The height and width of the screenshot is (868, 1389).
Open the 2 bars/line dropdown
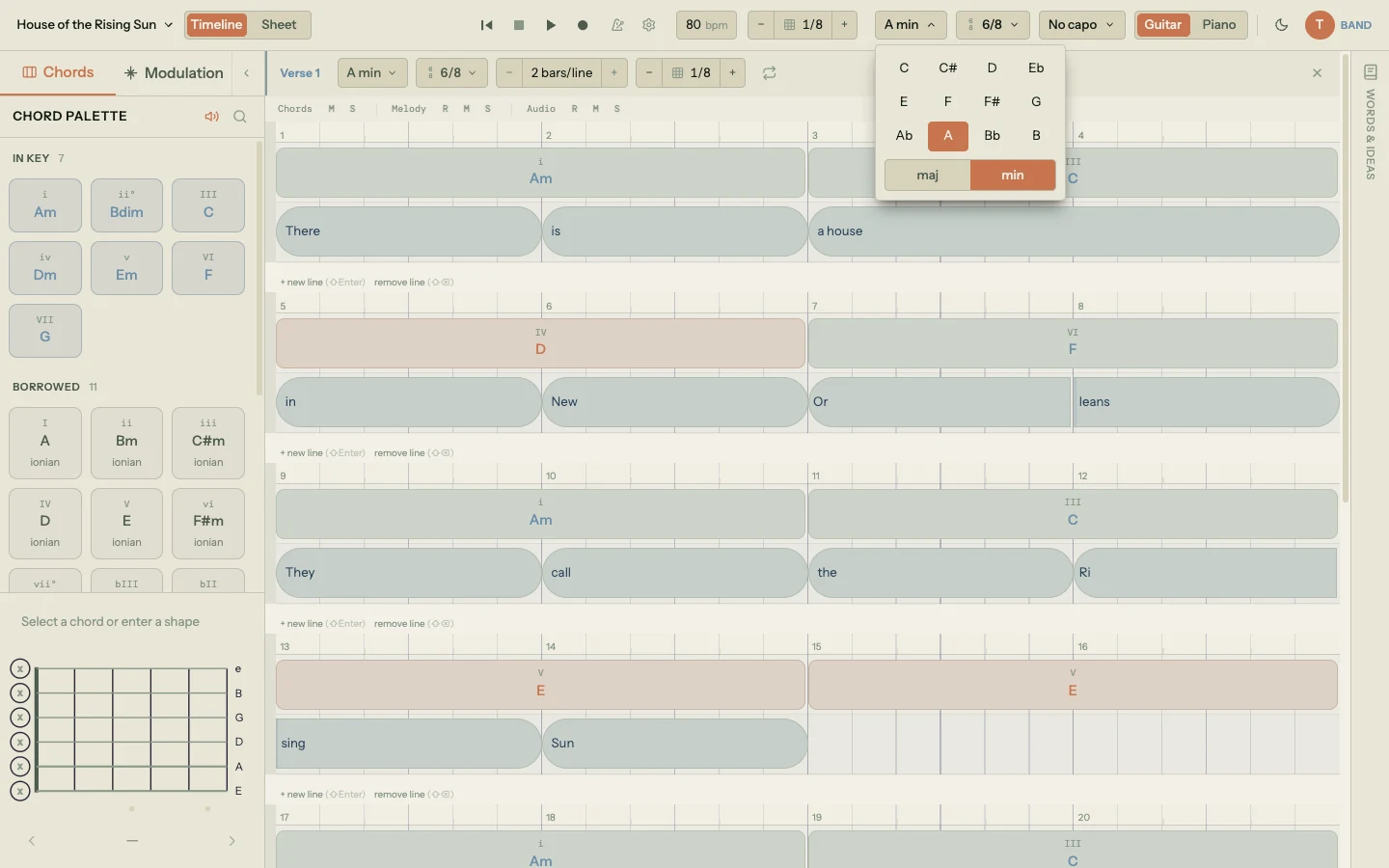[x=560, y=72]
